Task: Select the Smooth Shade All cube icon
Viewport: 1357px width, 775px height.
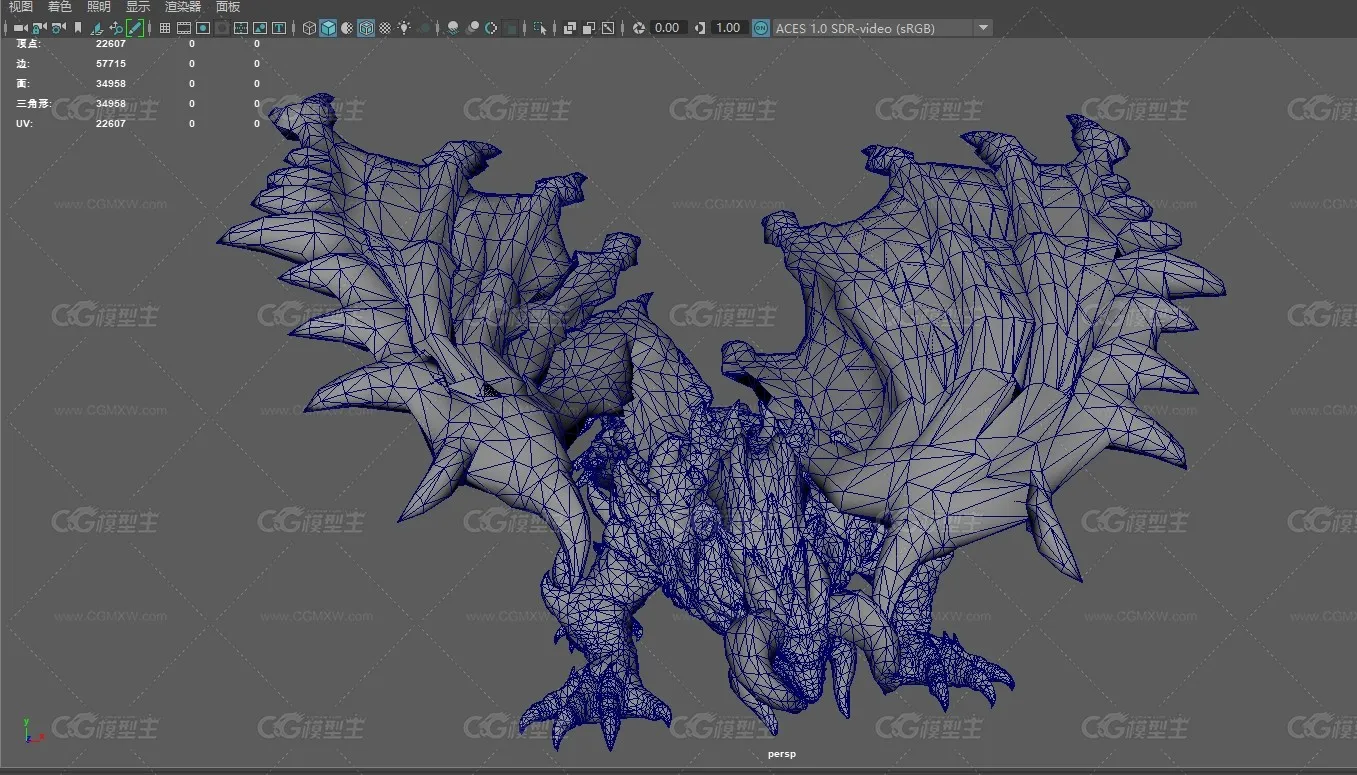Action: (x=328, y=28)
